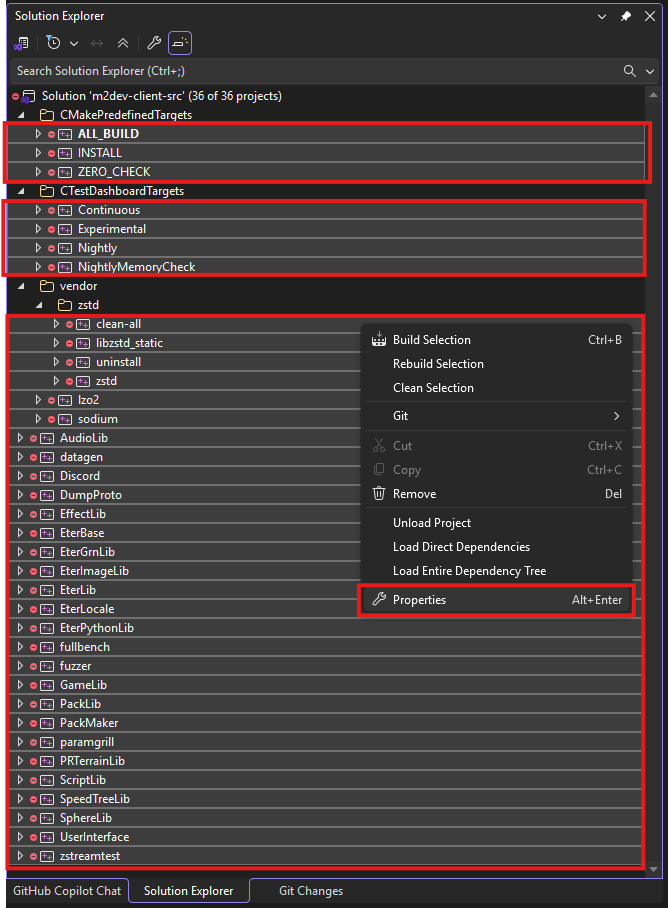
Task: Open the Git submenu in context menu
Action: (497, 416)
